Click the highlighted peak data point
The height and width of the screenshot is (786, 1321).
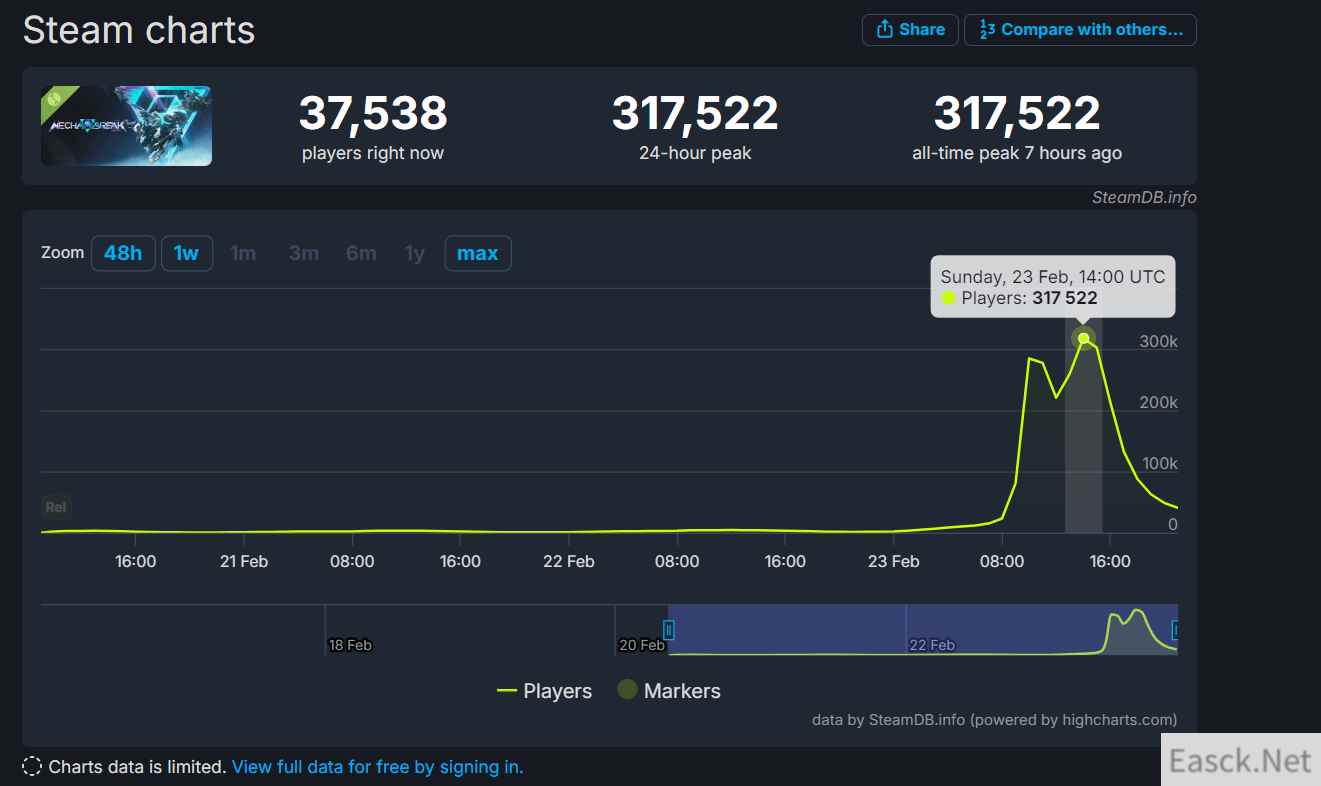[1083, 338]
